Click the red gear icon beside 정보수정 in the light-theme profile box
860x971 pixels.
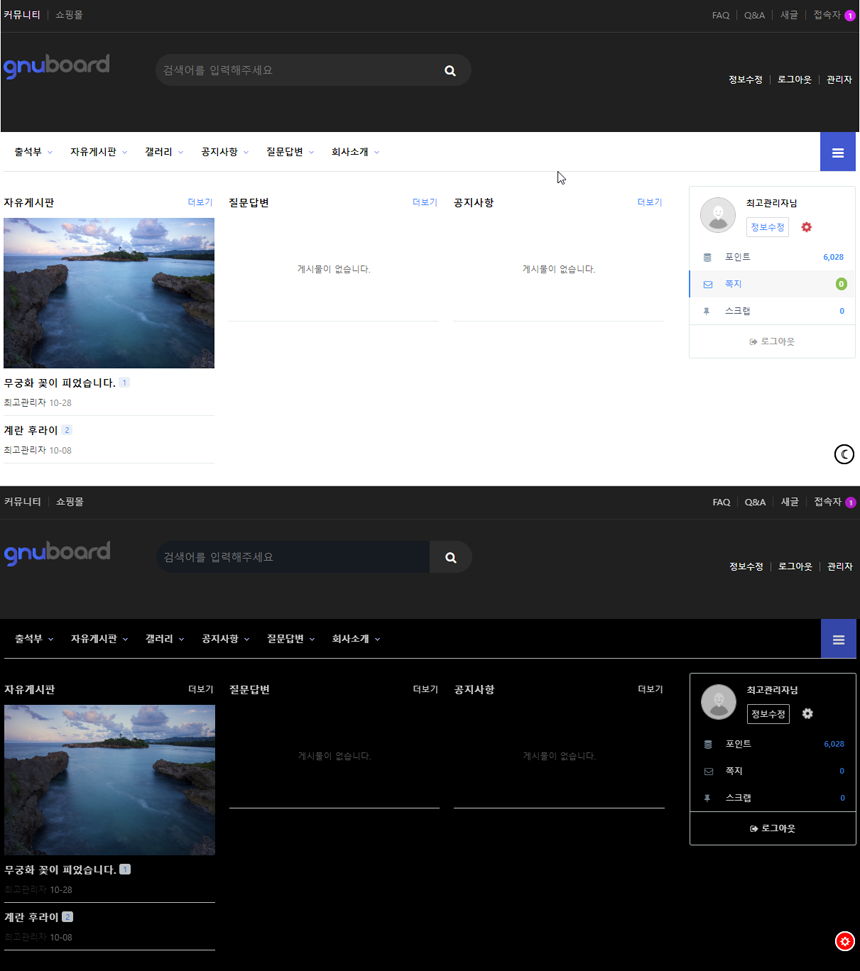click(x=806, y=227)
